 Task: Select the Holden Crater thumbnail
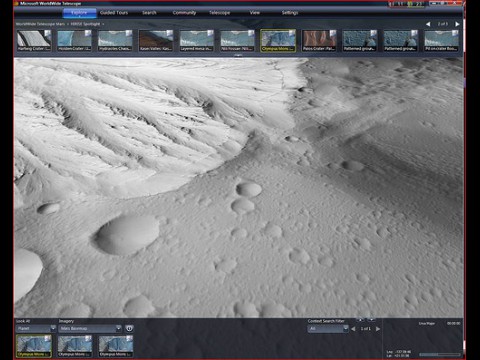75,40
